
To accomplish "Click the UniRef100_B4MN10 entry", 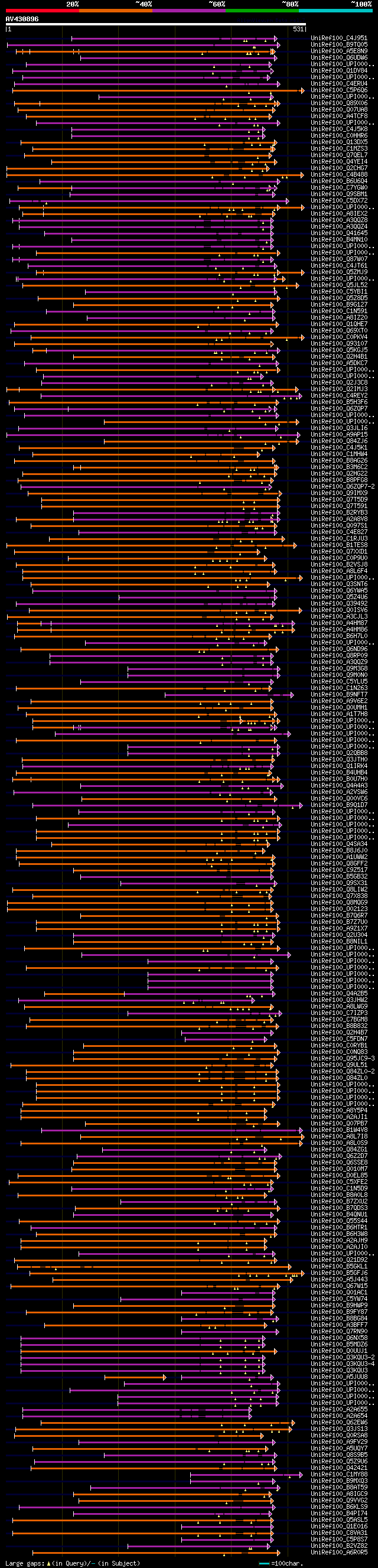I will tap(339, 239).
